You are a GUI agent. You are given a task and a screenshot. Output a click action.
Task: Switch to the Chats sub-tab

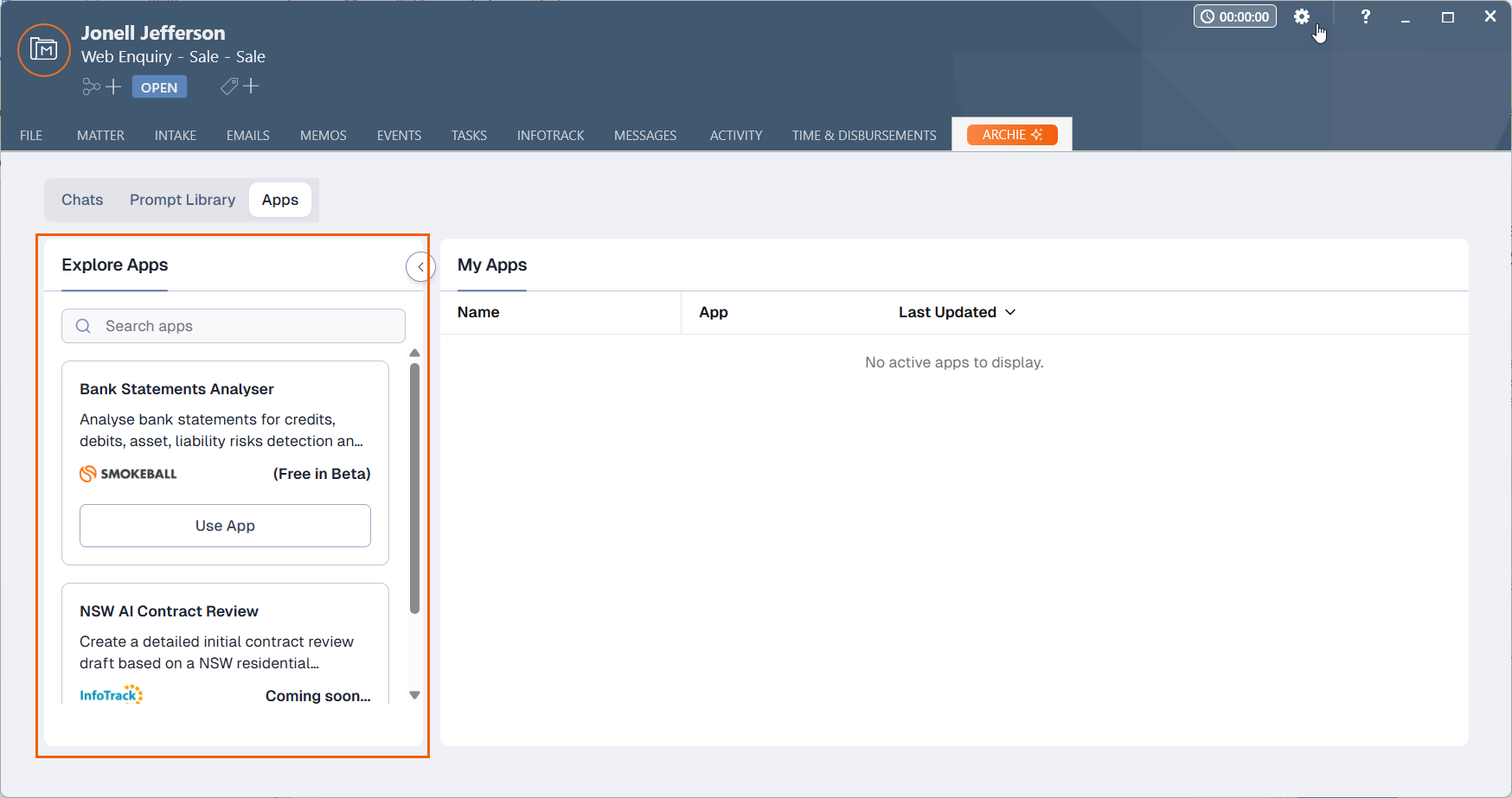tap(82, 200)
